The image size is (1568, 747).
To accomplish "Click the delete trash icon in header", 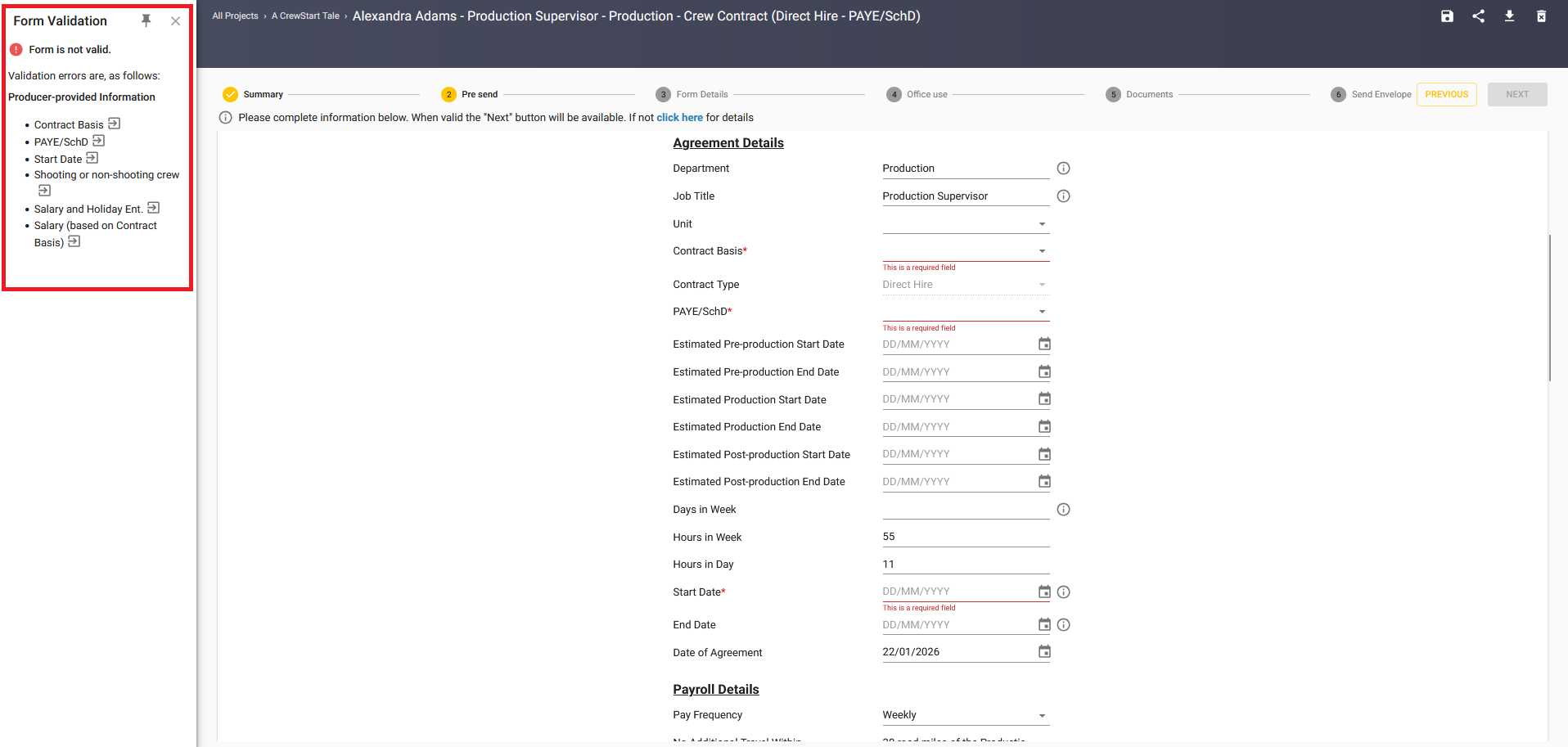I will (x=1541, y=16).
